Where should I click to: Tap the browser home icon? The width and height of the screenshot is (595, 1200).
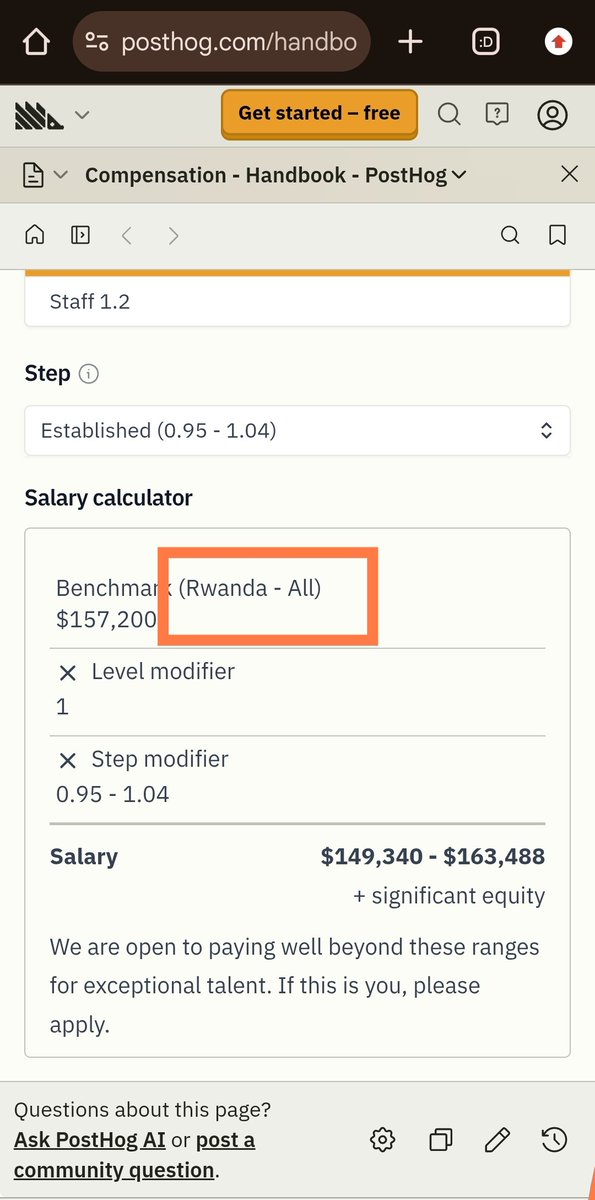click(x=36, y=41)
